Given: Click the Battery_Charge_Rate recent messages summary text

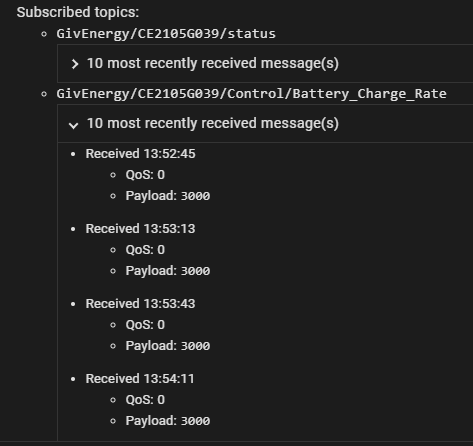Looking at the screenshot, I should pos(213,123).
